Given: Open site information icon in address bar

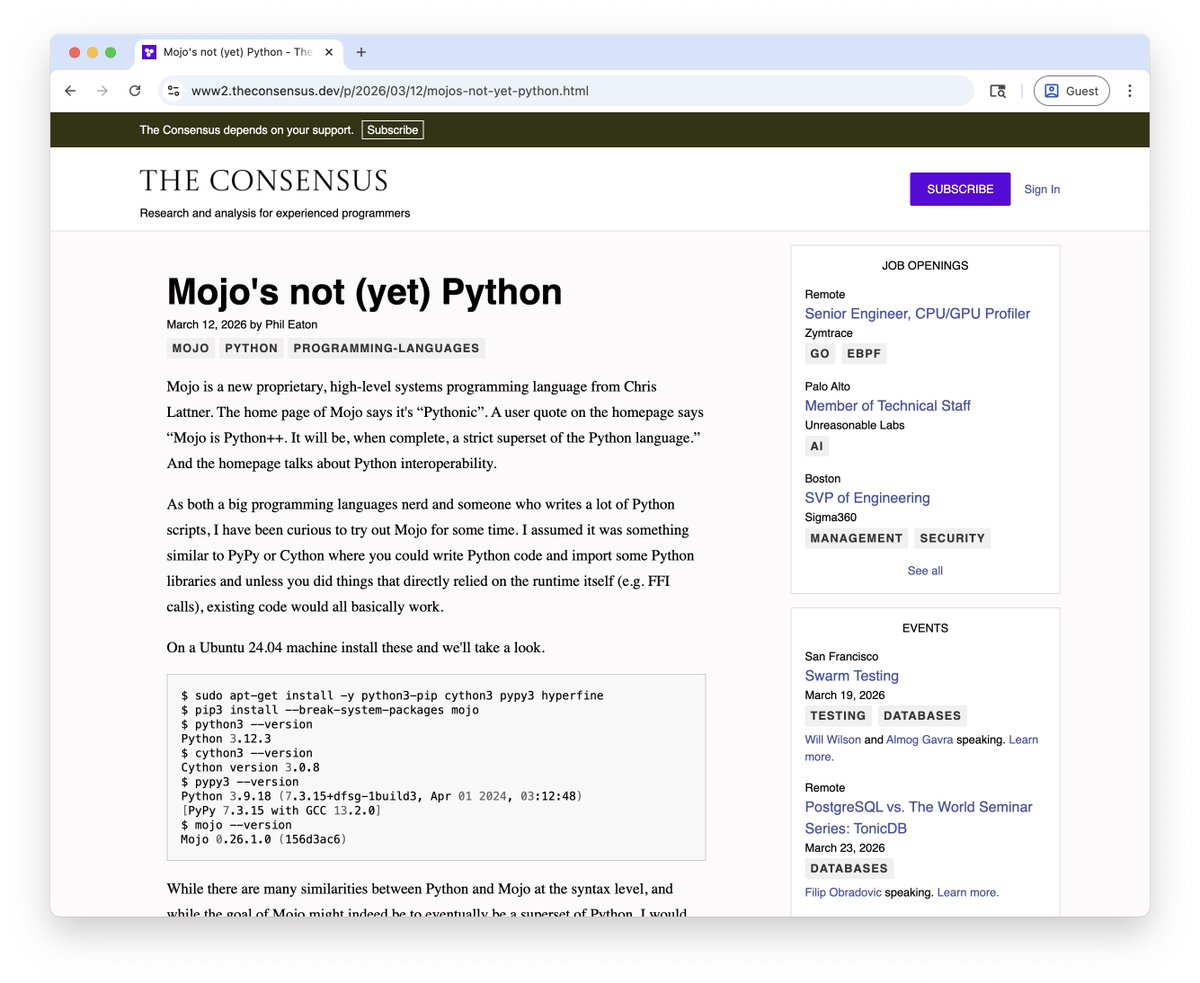Looking at the screenshot, I should tap(173, 91).
